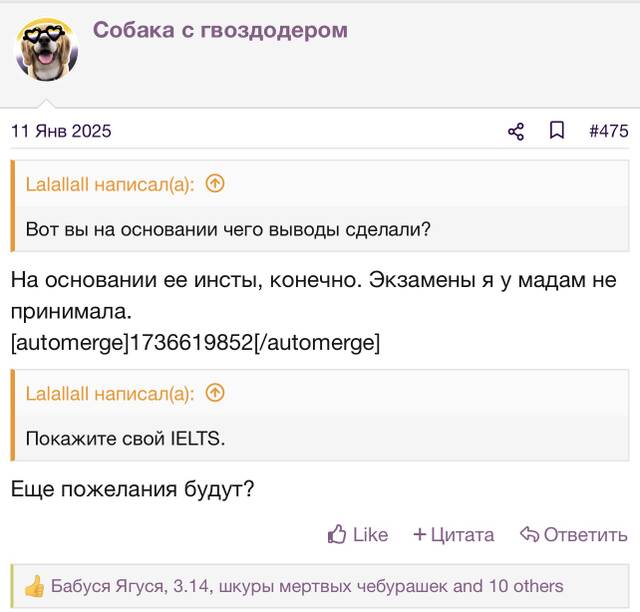Open the Собака с гвоздодером username profile
The width and height of the screenshot is (640, 612).
pos(220,30)
